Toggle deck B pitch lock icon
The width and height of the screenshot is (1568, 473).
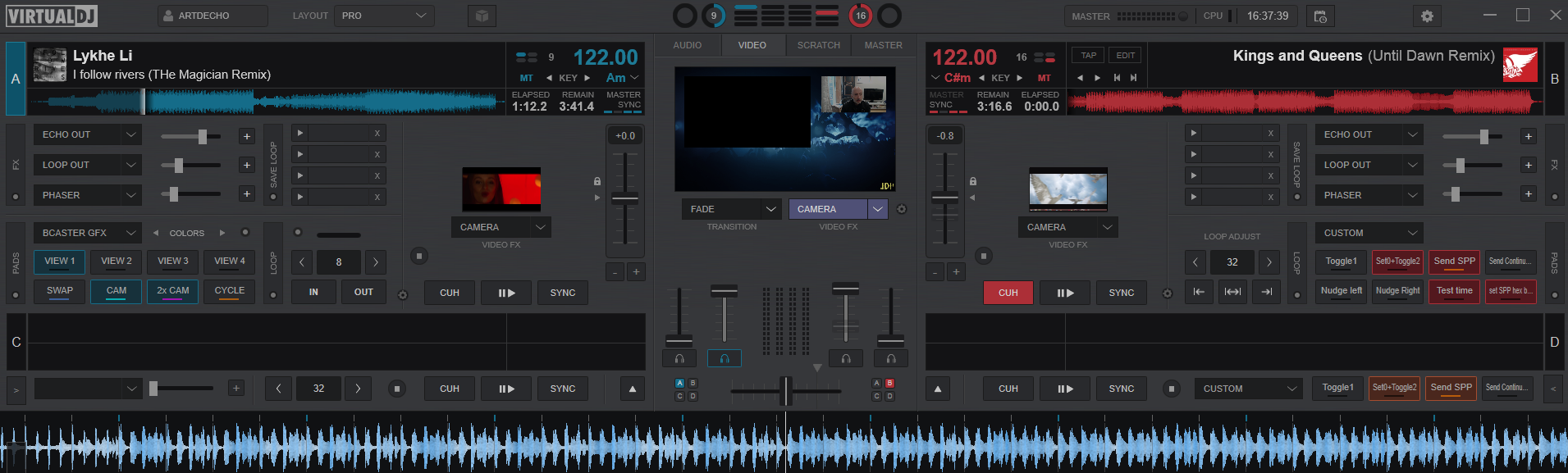tap(972, 181)
